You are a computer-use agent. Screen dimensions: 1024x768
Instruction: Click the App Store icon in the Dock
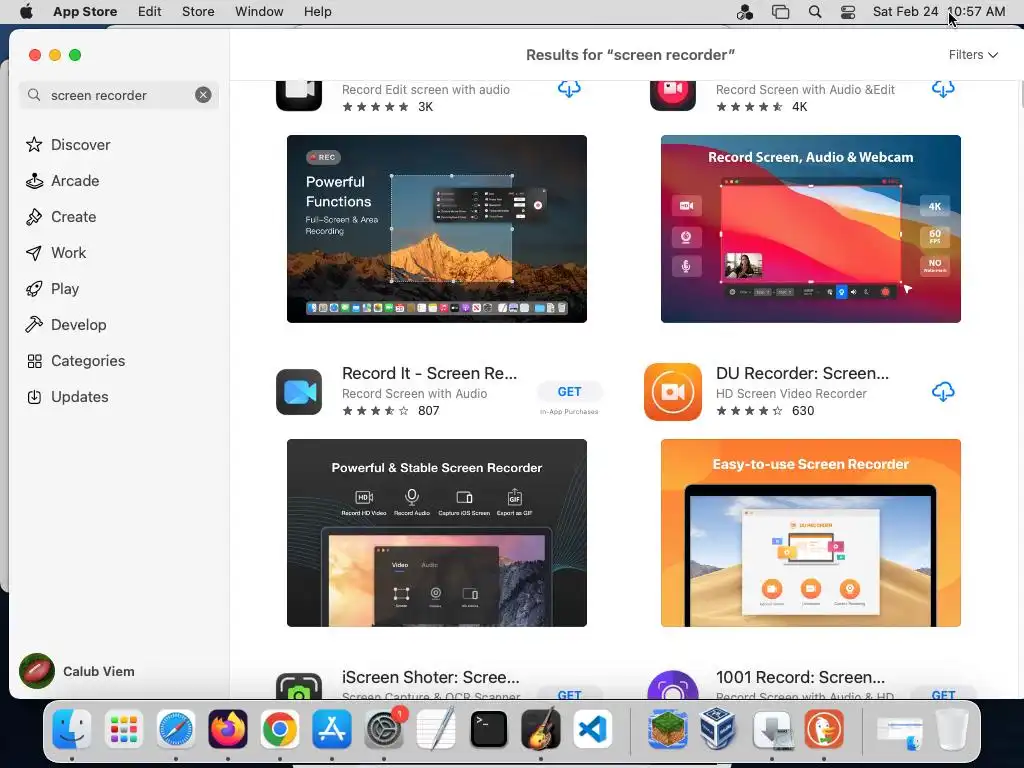pos(332,729)
